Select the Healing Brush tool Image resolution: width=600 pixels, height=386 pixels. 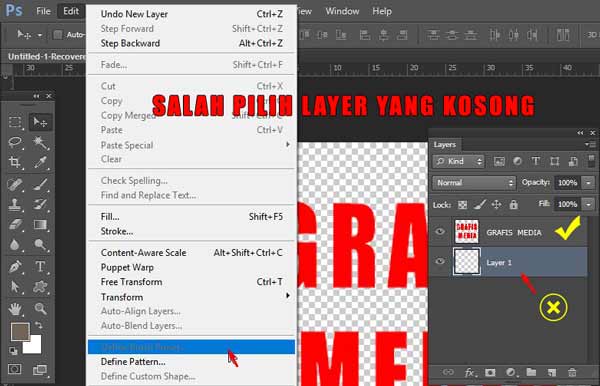coord(15,184)
